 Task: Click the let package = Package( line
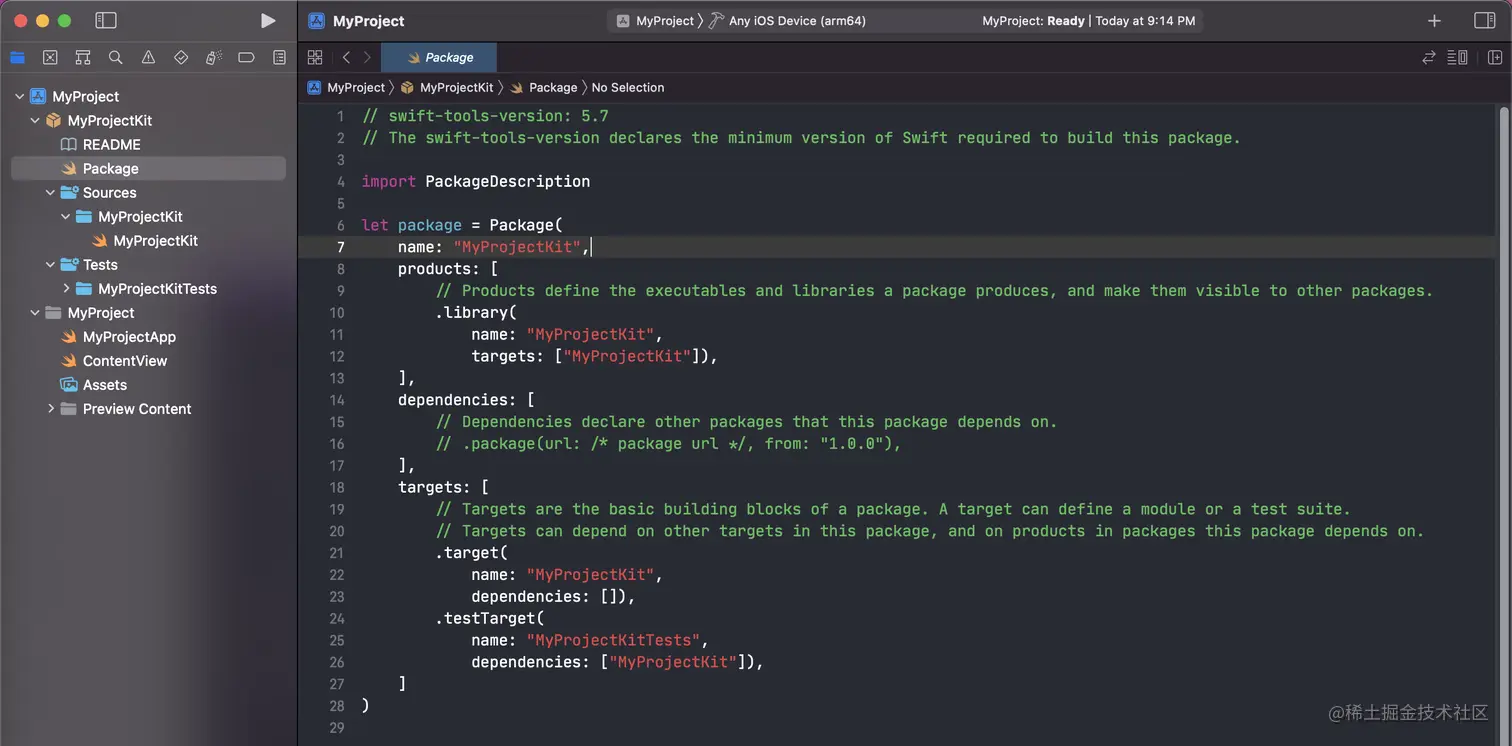(x=462, y=226)
